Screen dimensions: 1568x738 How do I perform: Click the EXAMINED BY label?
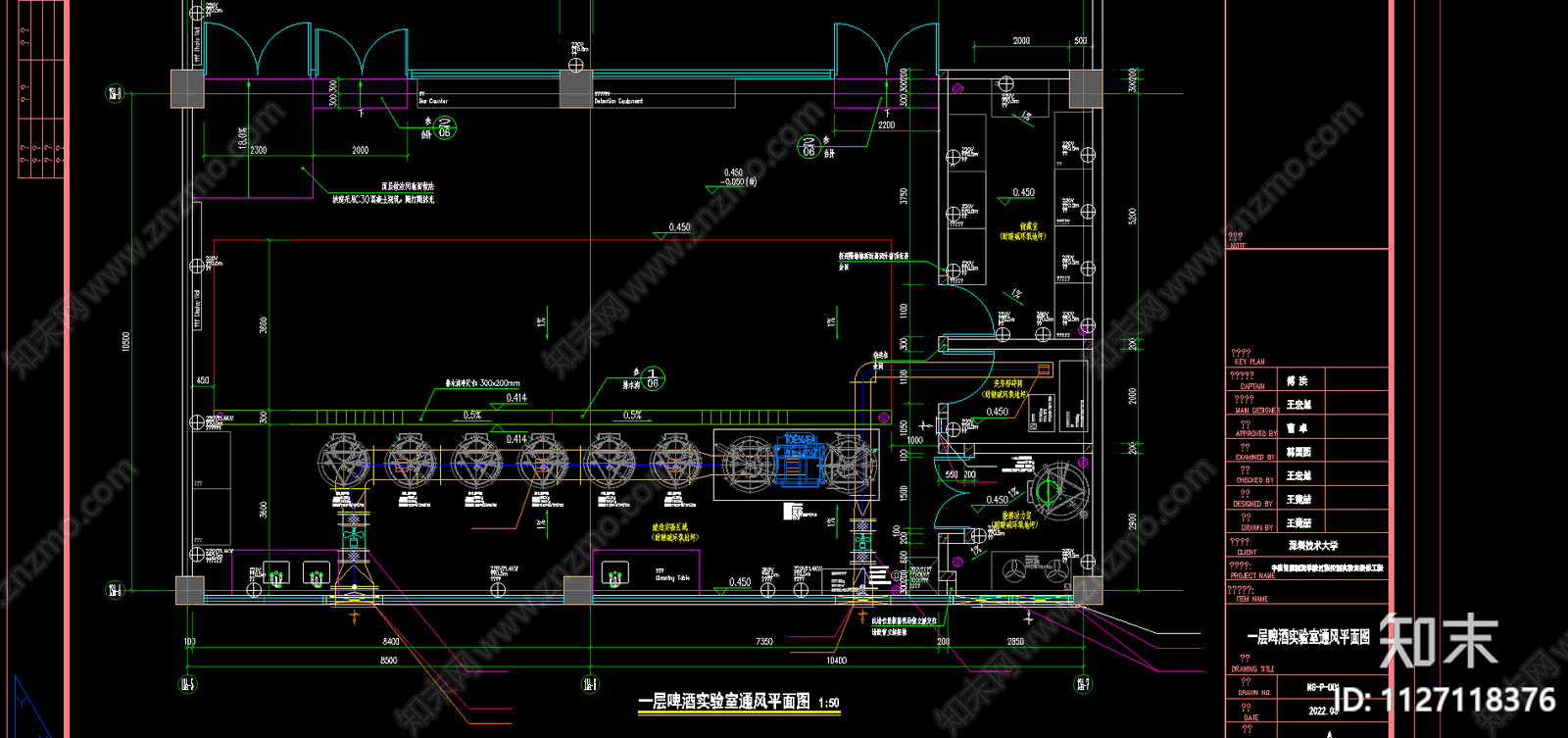pyautogui.click(x=1255, y=457)
